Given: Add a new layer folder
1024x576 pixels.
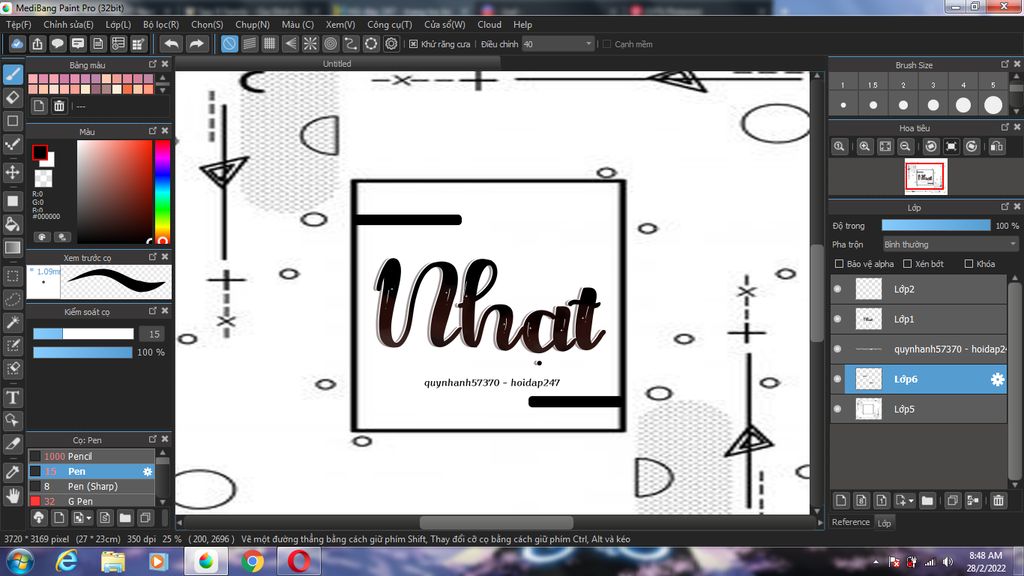Looking at the screenshot, I should tap(927, 501).
